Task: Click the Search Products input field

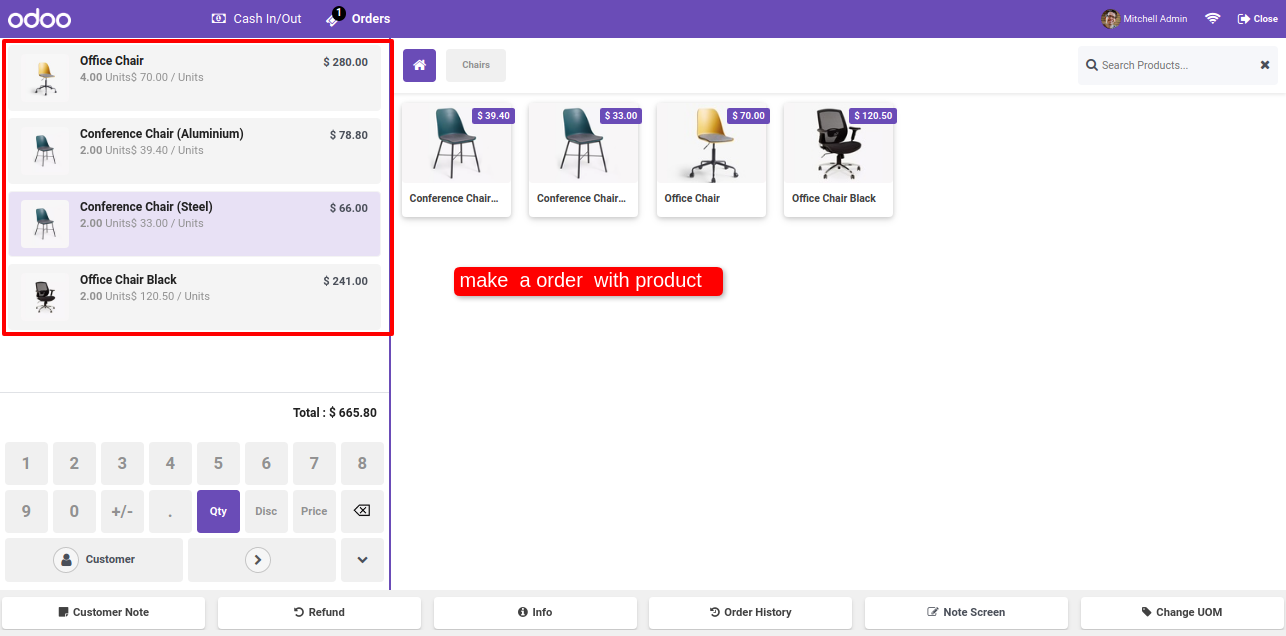Action: 1175,65
